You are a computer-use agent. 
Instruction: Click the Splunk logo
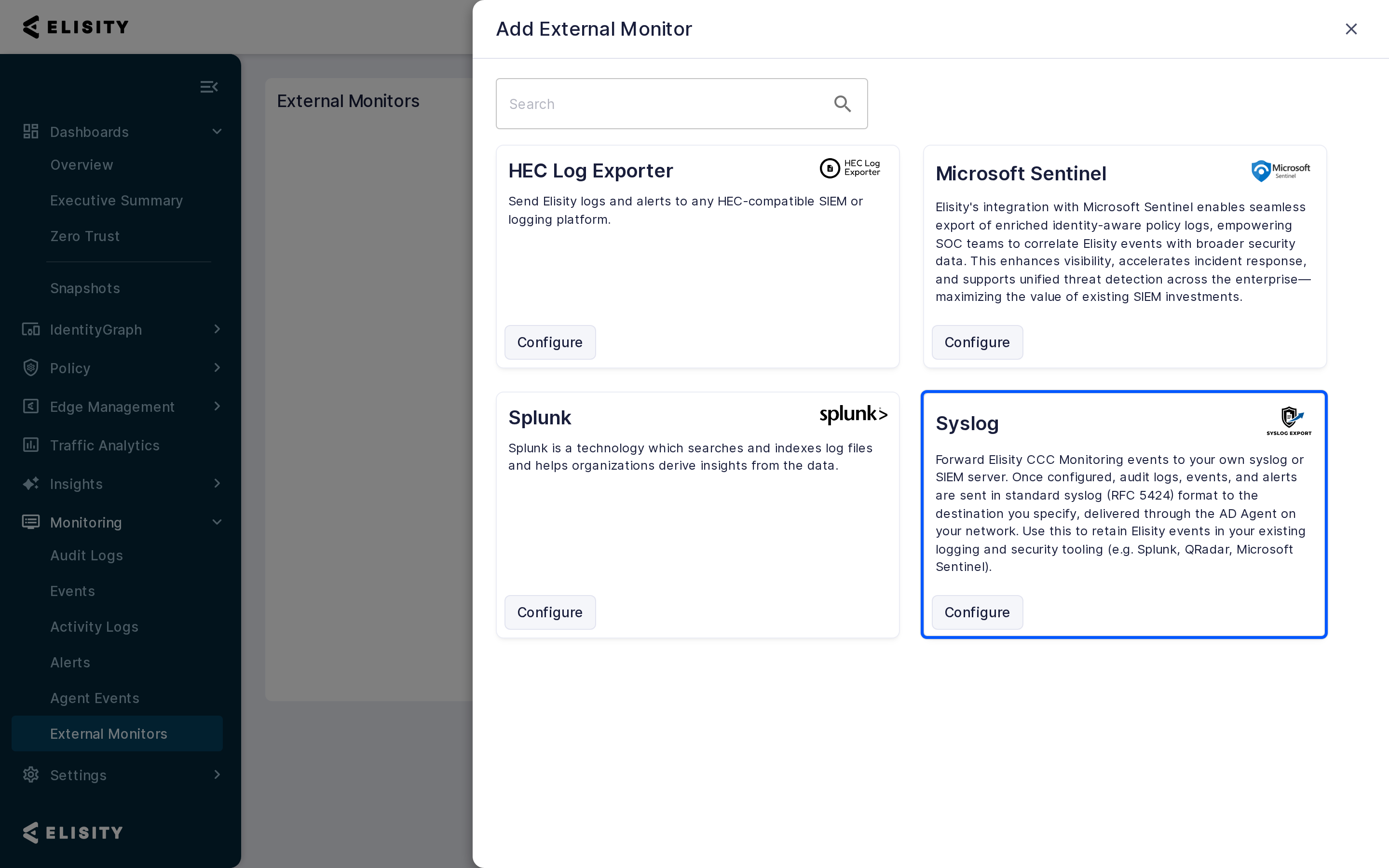(x=854, y=415)
